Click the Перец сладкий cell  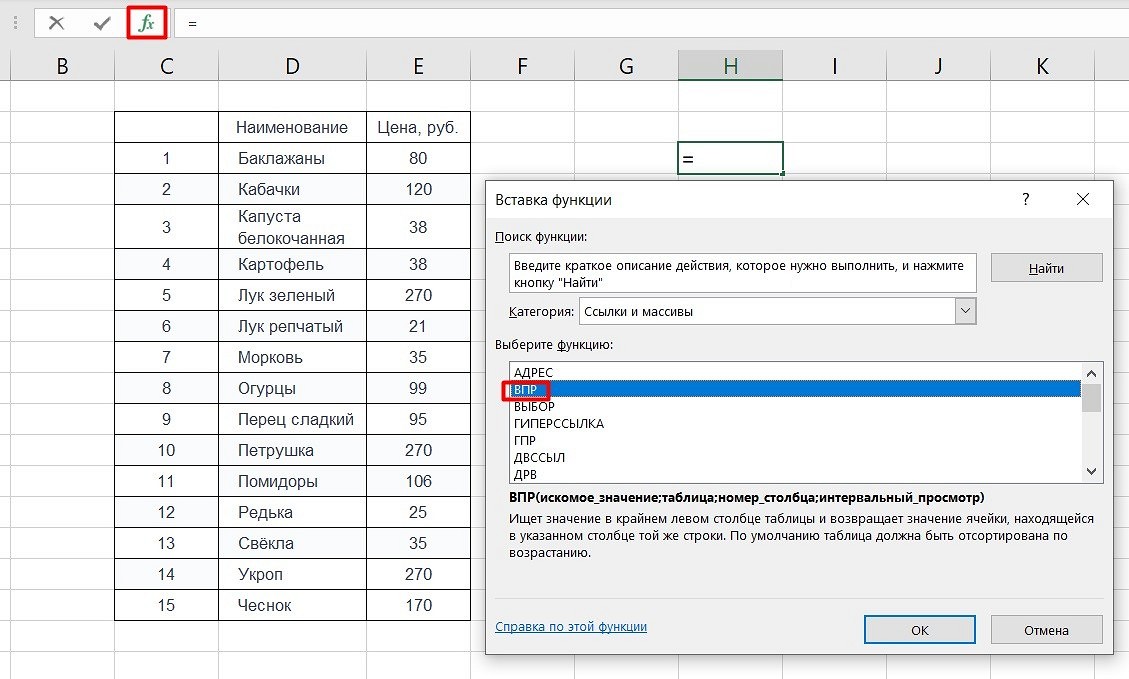292,419
